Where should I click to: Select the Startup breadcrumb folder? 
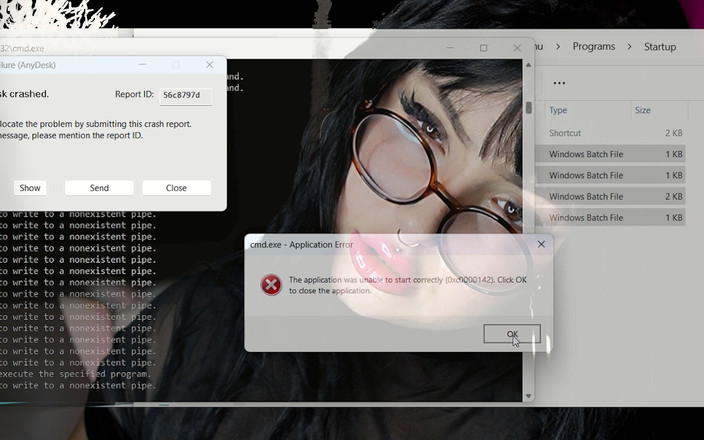(x=660, y=46)
